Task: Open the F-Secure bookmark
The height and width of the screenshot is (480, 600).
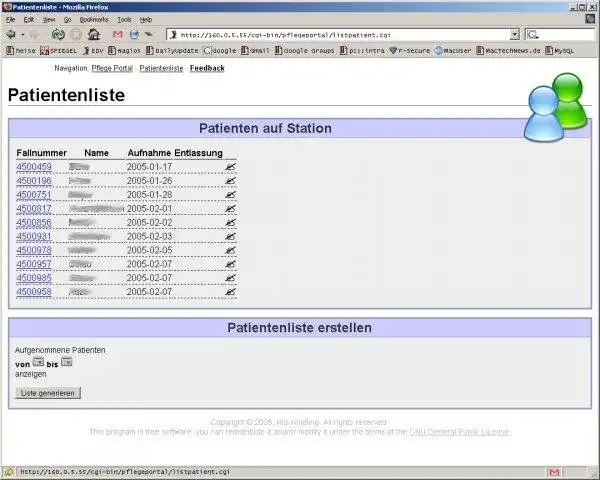Action: click(410, 51)
